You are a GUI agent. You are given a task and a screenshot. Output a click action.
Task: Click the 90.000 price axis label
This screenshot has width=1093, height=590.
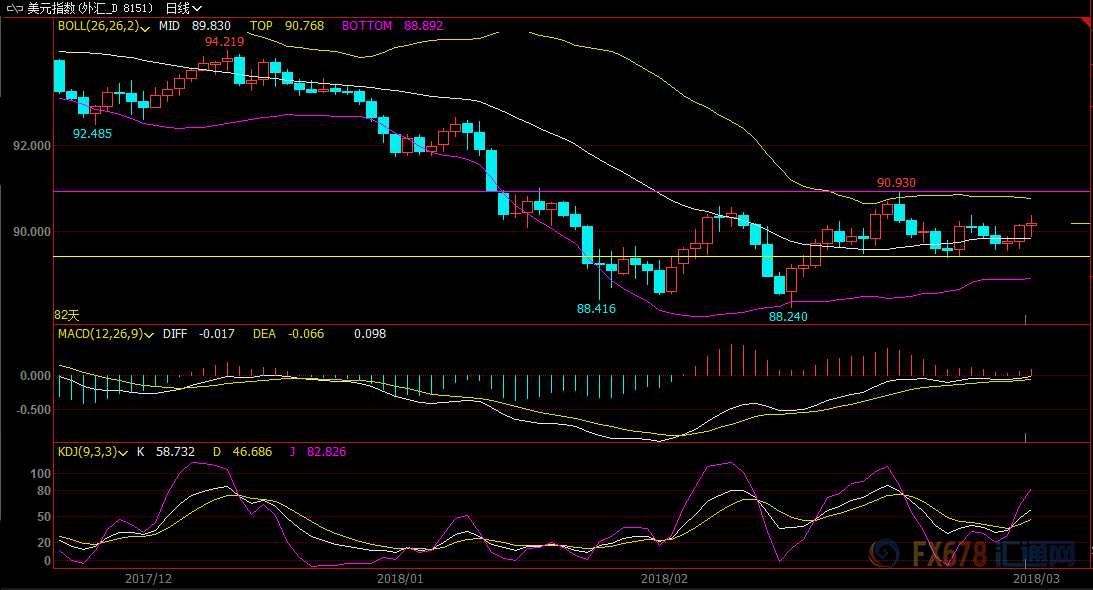click(x=32, y=232)
